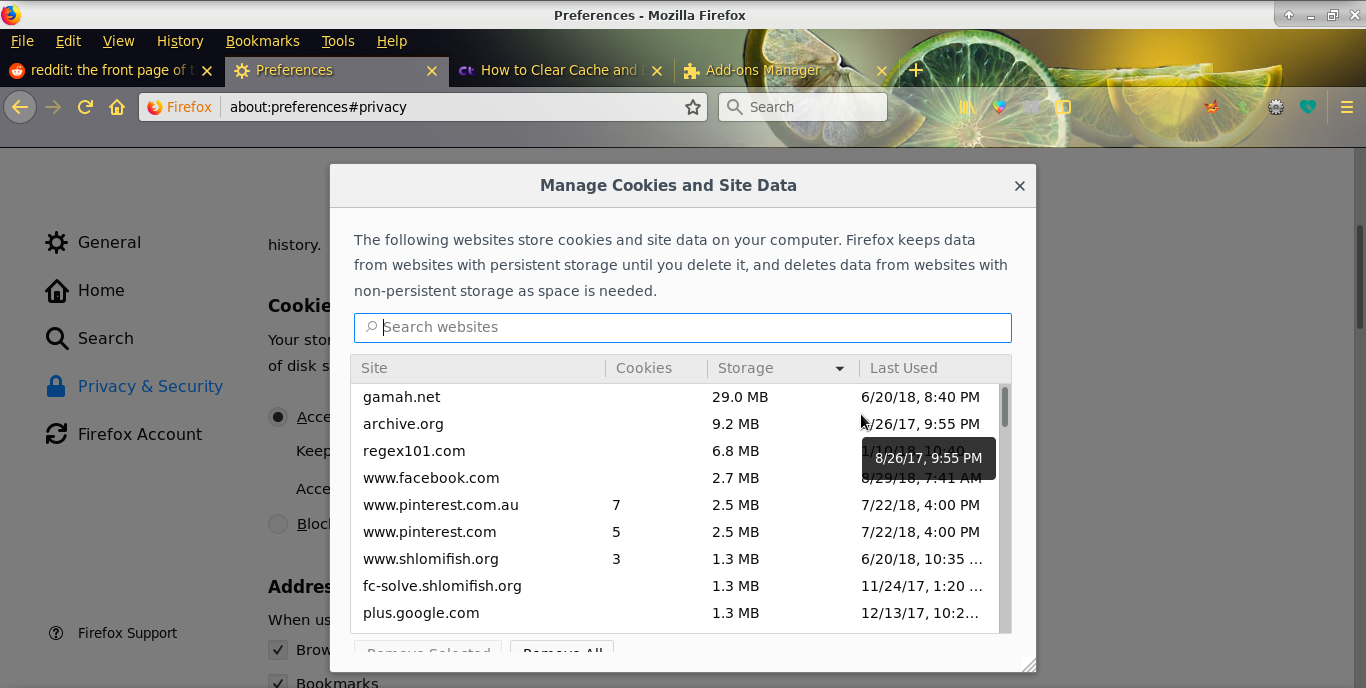
Task: Open the Edit menu
Action: click(68, 41)
